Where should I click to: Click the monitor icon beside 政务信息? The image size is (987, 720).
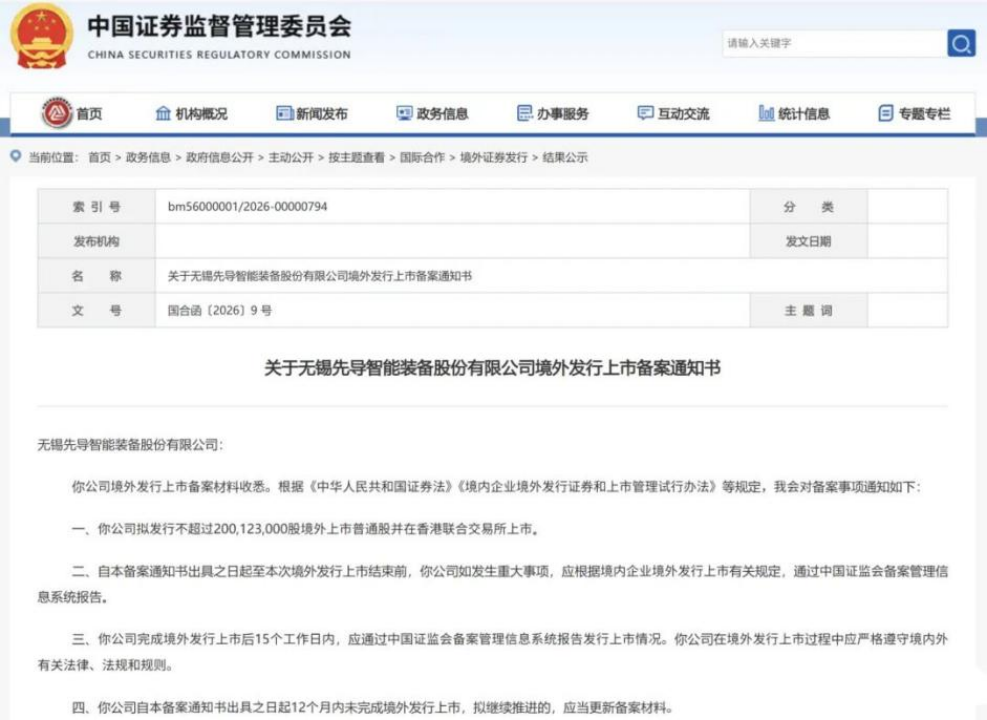pos(404,113)
